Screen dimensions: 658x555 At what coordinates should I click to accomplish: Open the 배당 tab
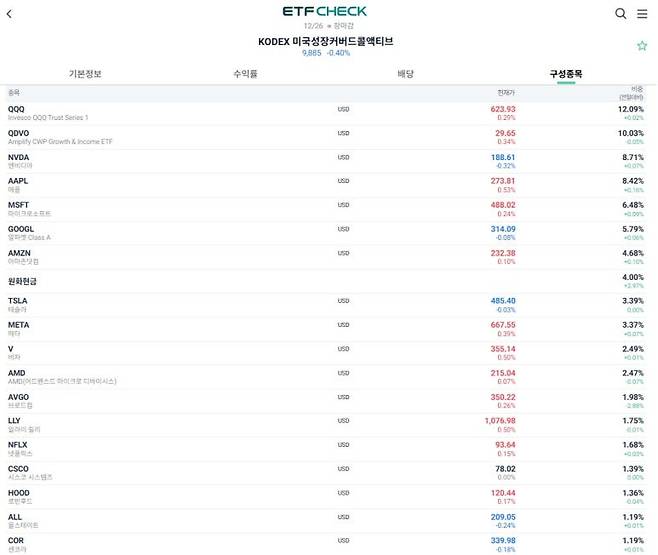(405, 74)
